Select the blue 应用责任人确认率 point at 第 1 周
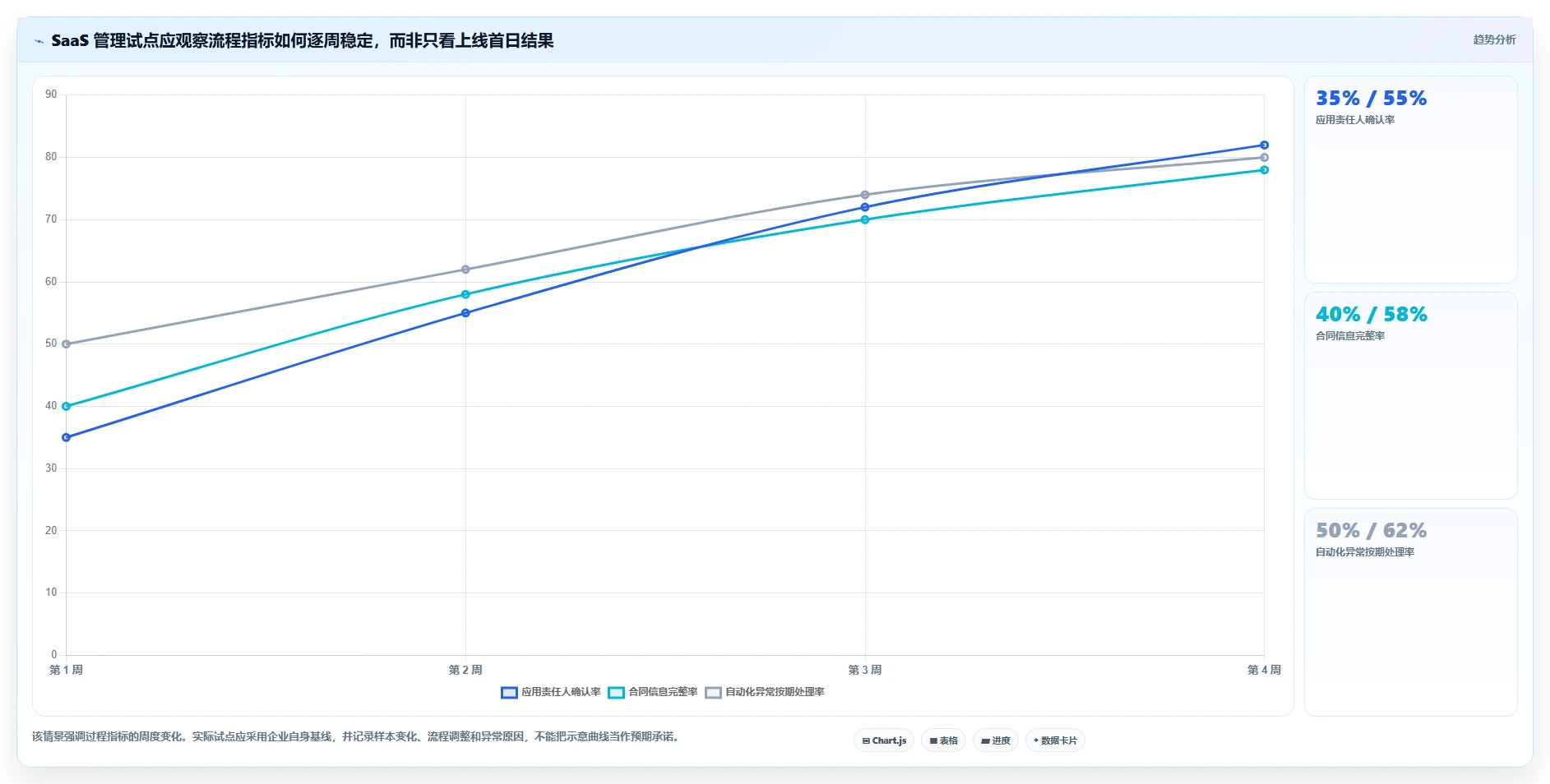The height and width of the screenshot is (784, 1550). pyautogui.click(x=67, y=437)
